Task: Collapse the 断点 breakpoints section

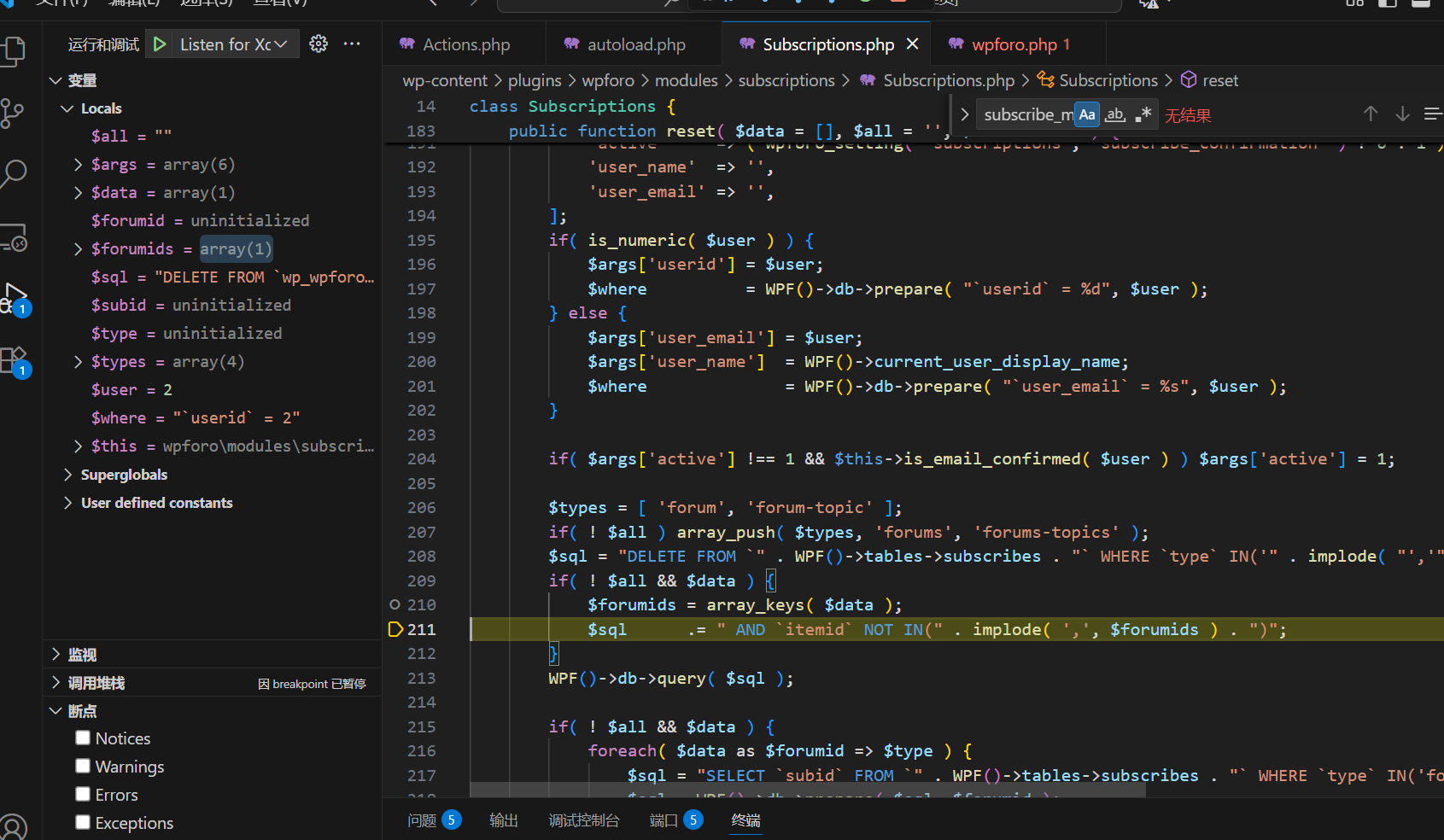Action: pos(56,711)
